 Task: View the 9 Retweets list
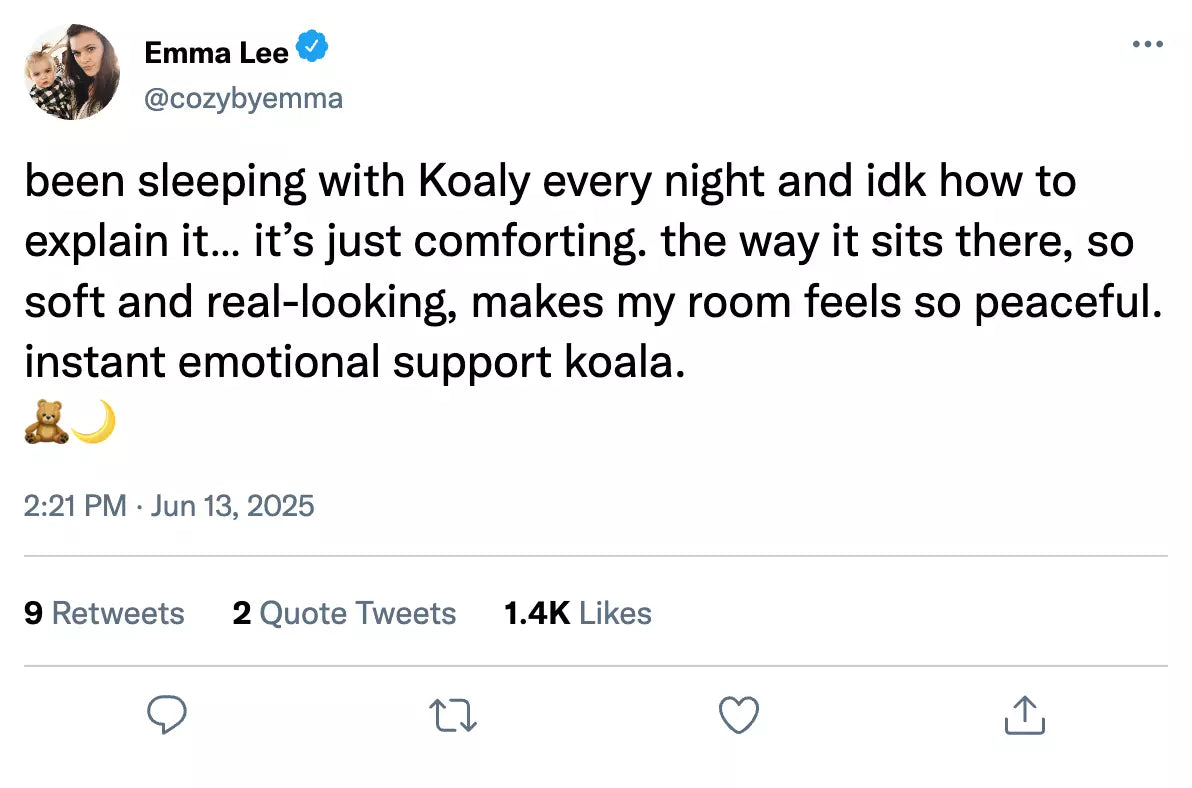[104, 613]
